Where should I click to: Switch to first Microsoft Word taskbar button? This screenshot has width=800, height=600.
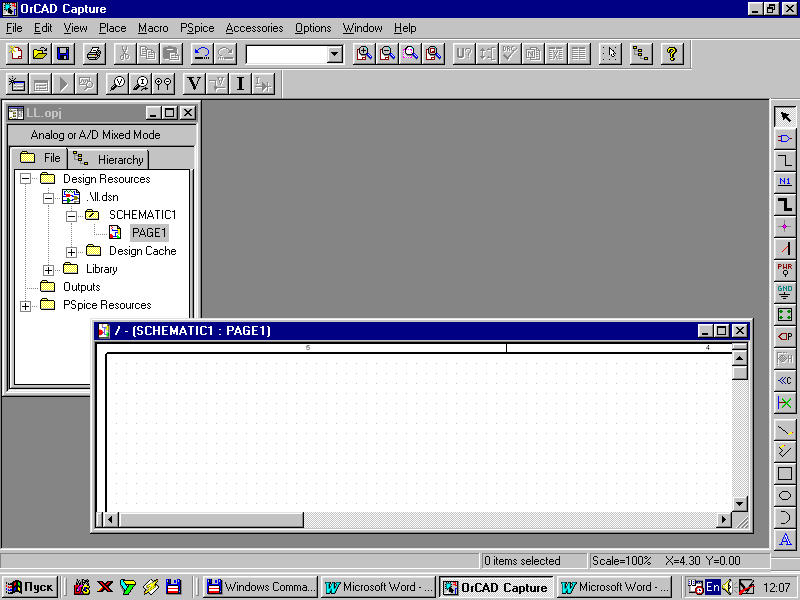[x=379, y=587]
